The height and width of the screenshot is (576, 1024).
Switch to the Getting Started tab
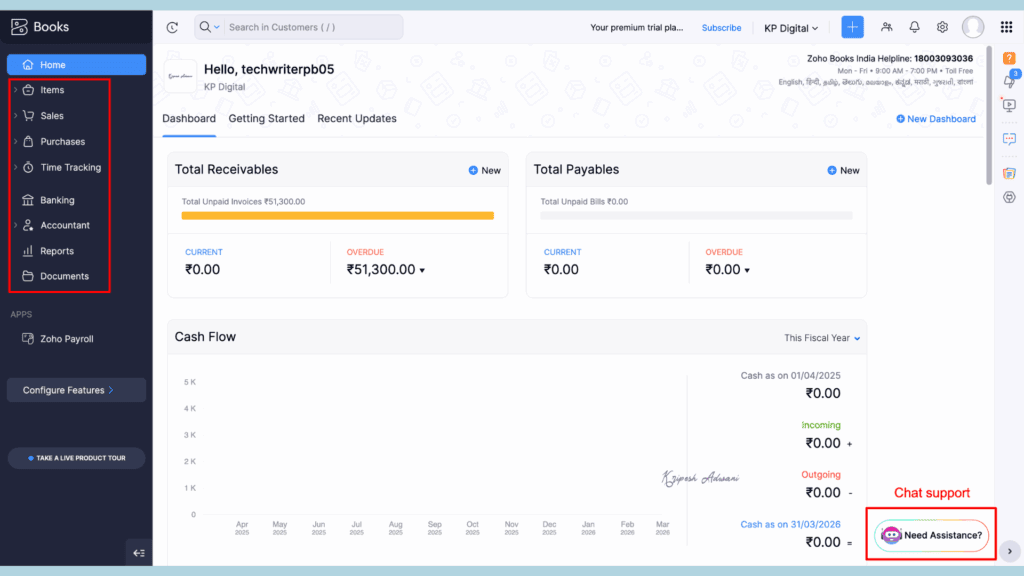tap(266, 118)
